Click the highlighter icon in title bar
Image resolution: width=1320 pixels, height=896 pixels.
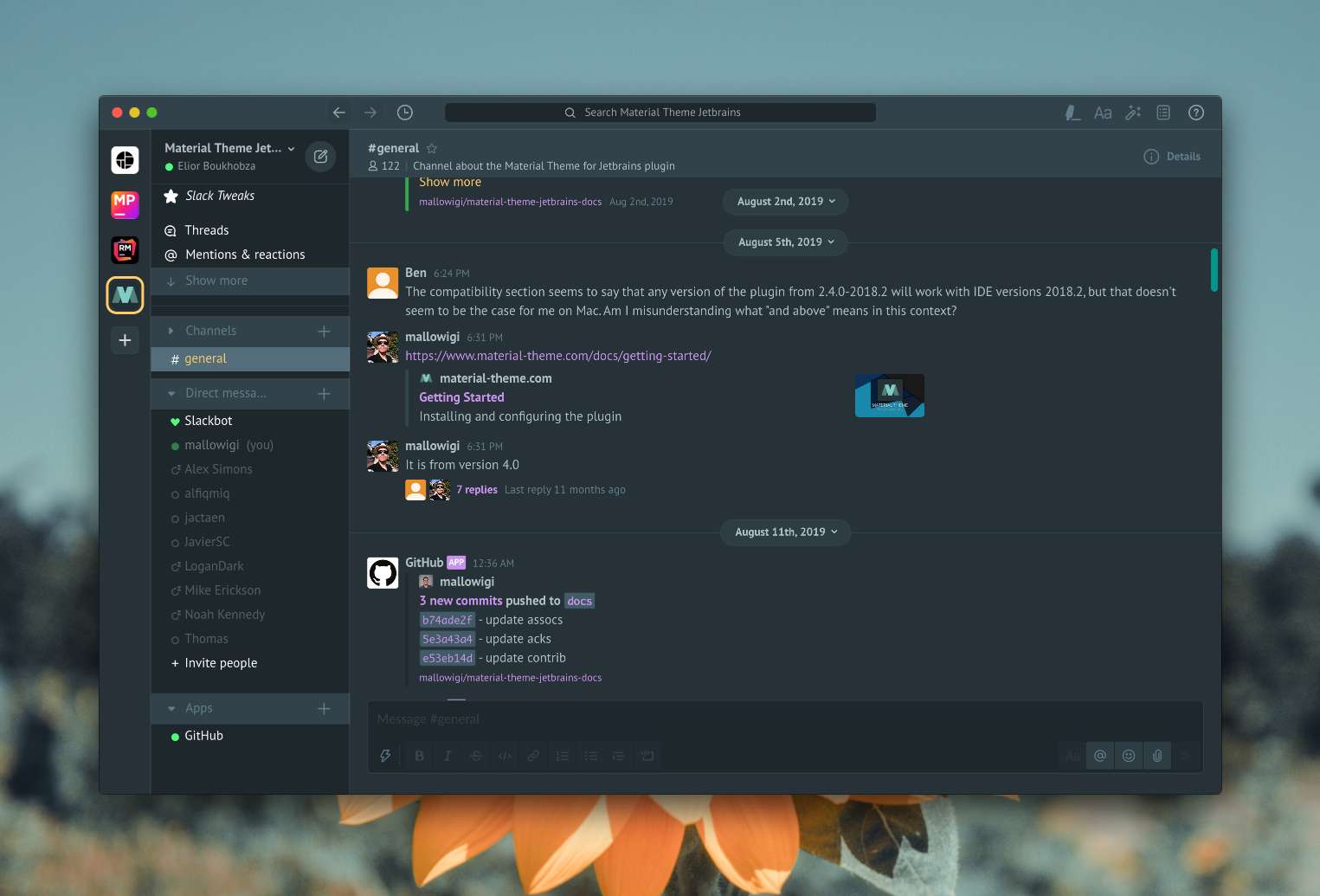[1072, 113]
